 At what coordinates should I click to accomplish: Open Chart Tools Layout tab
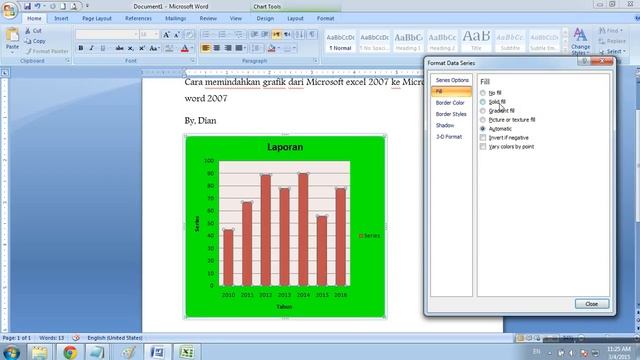tap(295, 18)
